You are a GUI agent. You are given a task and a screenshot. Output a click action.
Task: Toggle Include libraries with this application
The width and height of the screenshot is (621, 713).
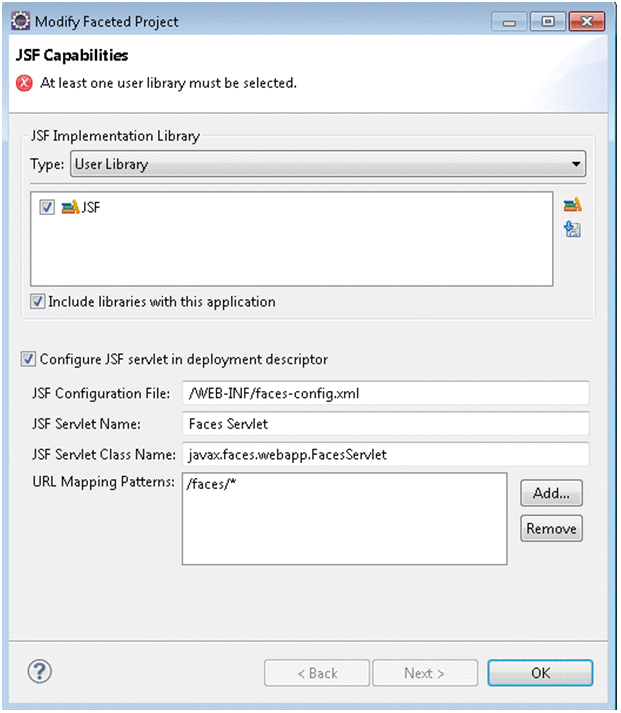(38, 301)
